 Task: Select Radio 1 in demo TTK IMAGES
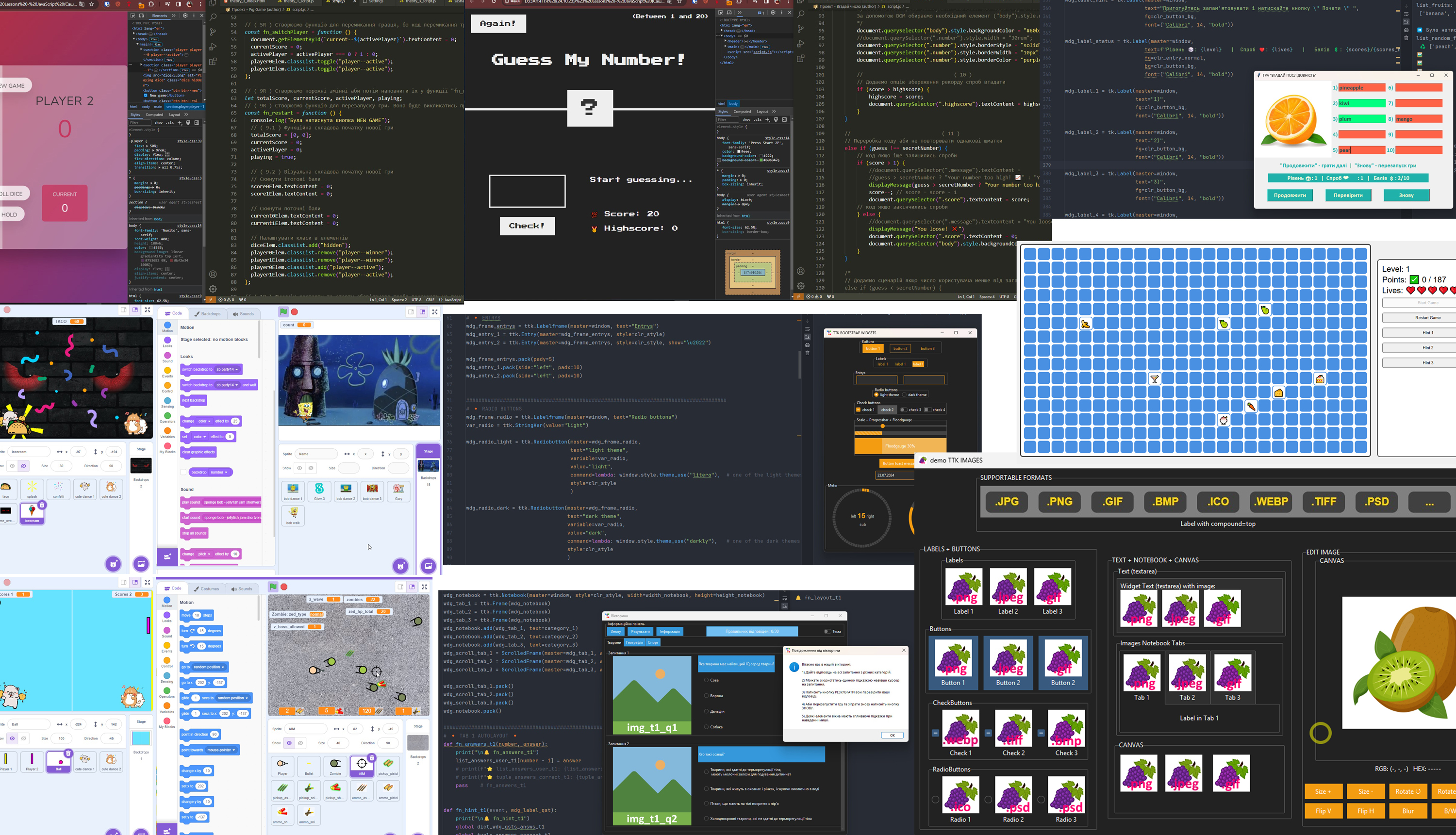(x=935, y=799)
